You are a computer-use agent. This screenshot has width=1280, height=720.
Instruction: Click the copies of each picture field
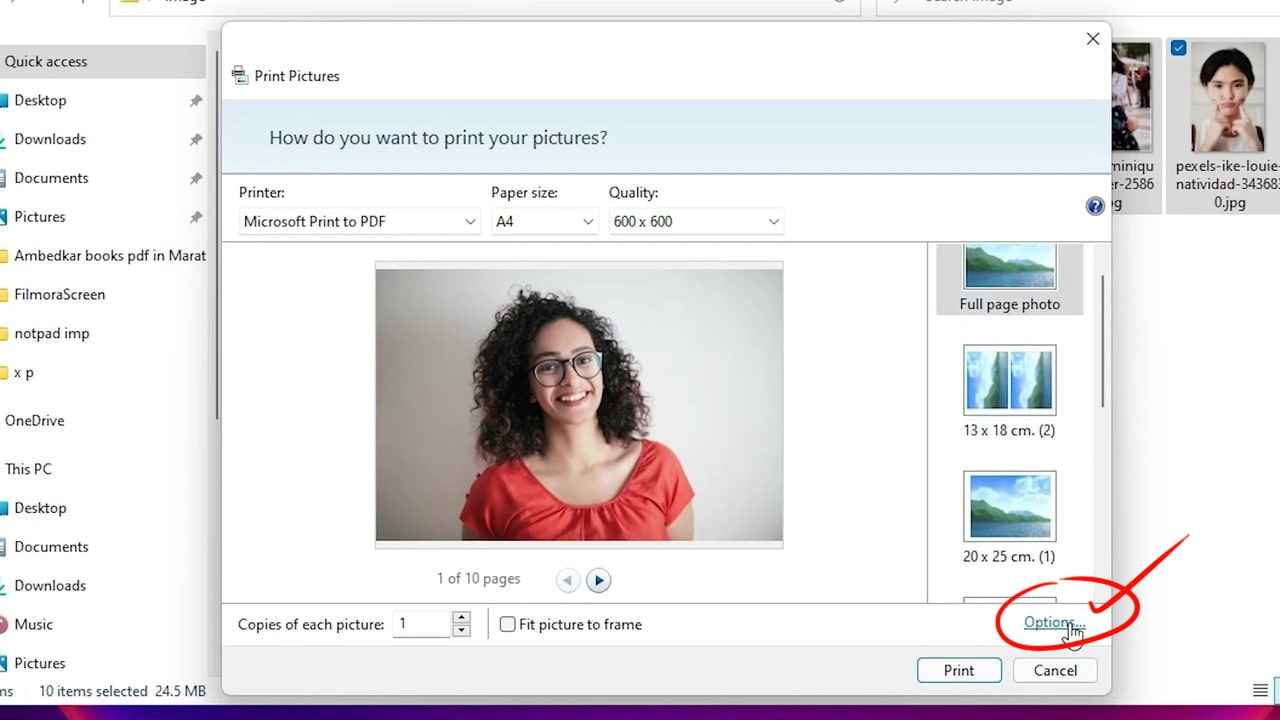(422, 624)
